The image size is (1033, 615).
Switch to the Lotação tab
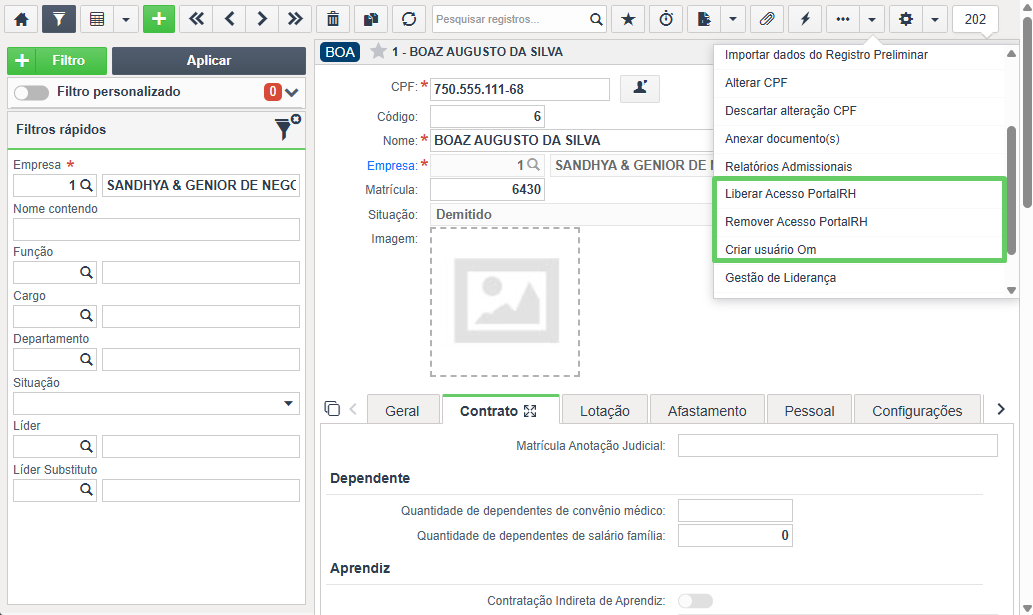point(604,411)
